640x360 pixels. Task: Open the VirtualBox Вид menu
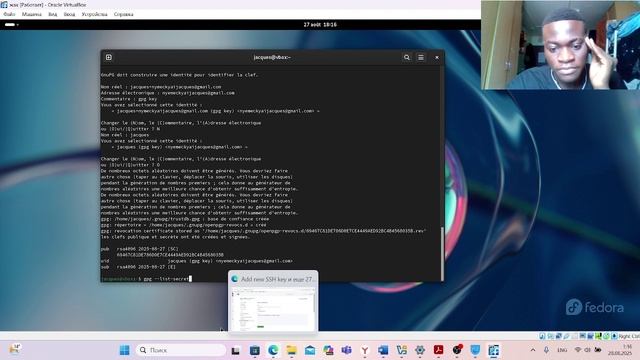53,14
